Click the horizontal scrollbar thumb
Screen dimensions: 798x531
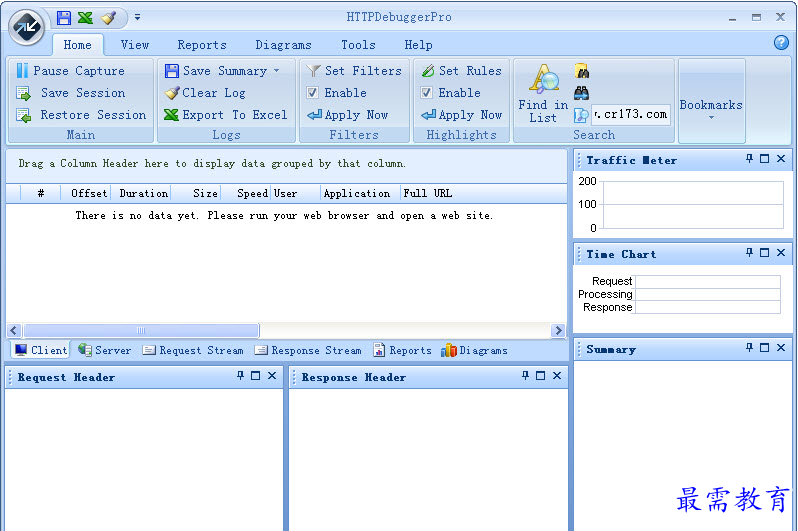(x=141, y=330)
